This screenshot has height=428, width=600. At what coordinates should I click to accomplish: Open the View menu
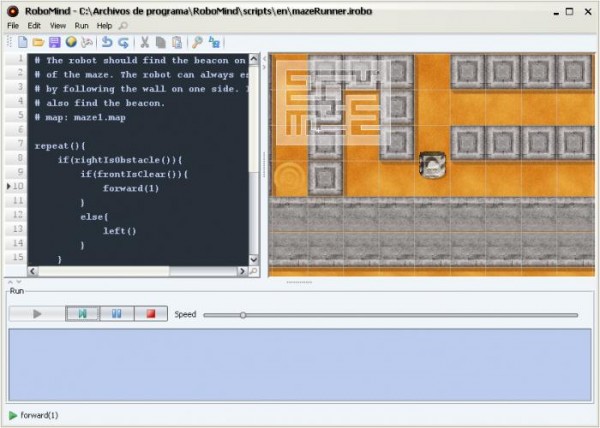tap(58, 26)
